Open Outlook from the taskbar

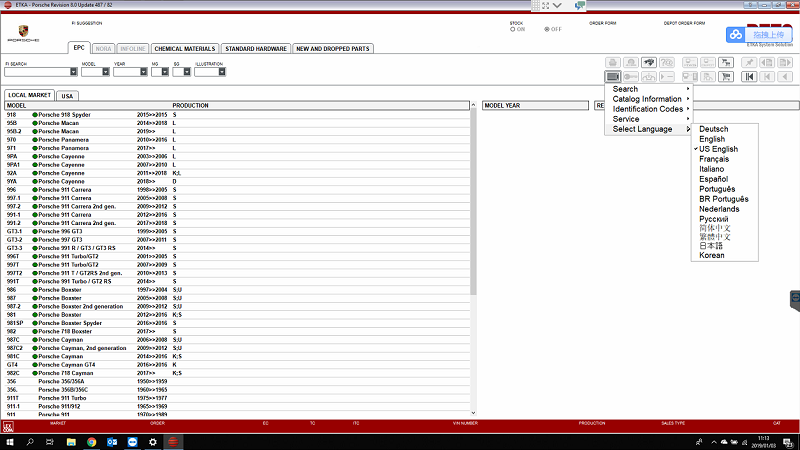pyautogui.click(x=112, y=442)
